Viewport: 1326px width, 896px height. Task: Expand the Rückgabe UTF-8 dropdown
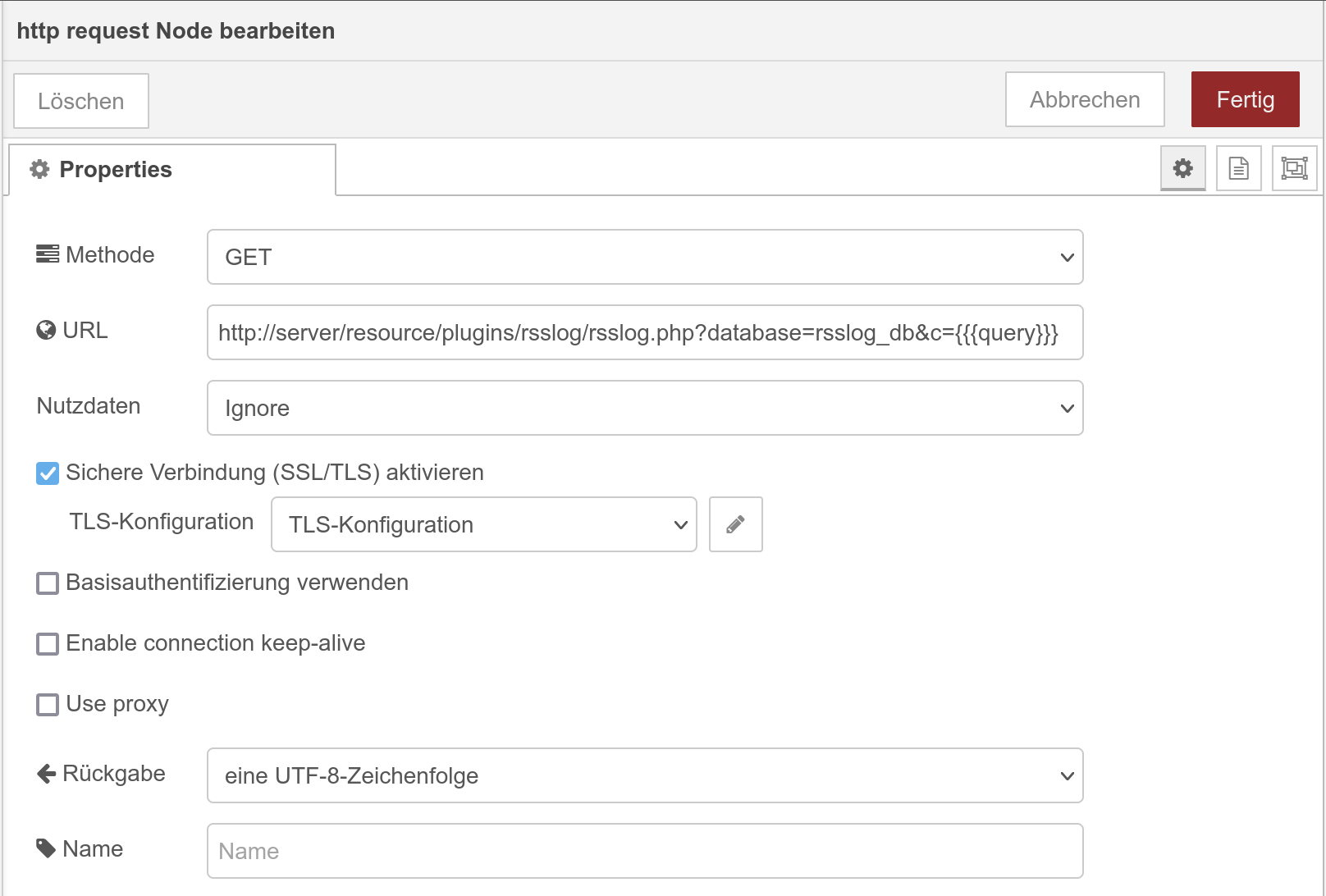click(644, 775)
